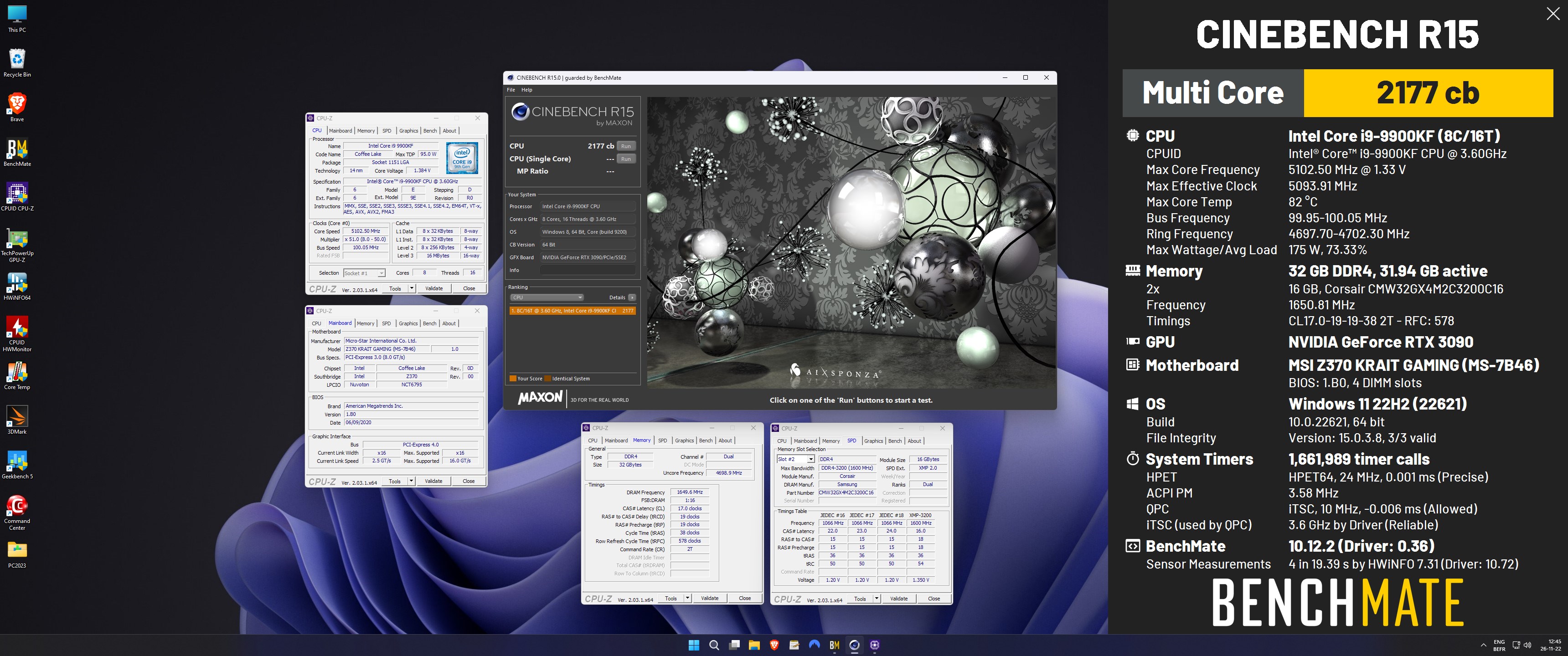
Task: Launch CPUID CPU-Z from the desktop
Action: 17,196
